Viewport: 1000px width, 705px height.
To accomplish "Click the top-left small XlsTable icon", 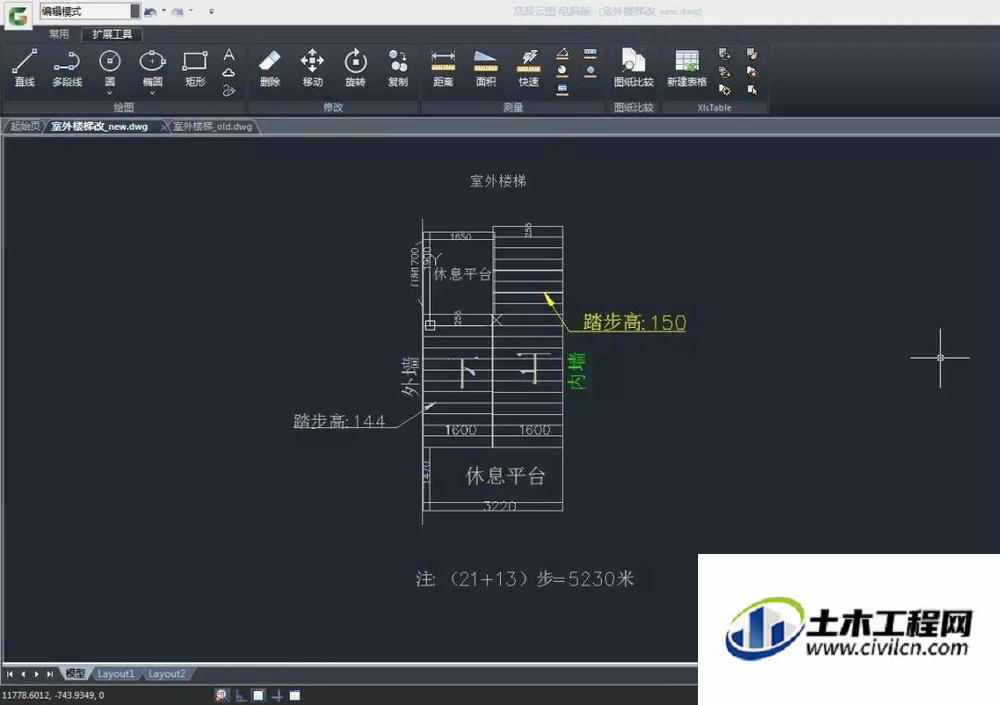I will (724, 54).
